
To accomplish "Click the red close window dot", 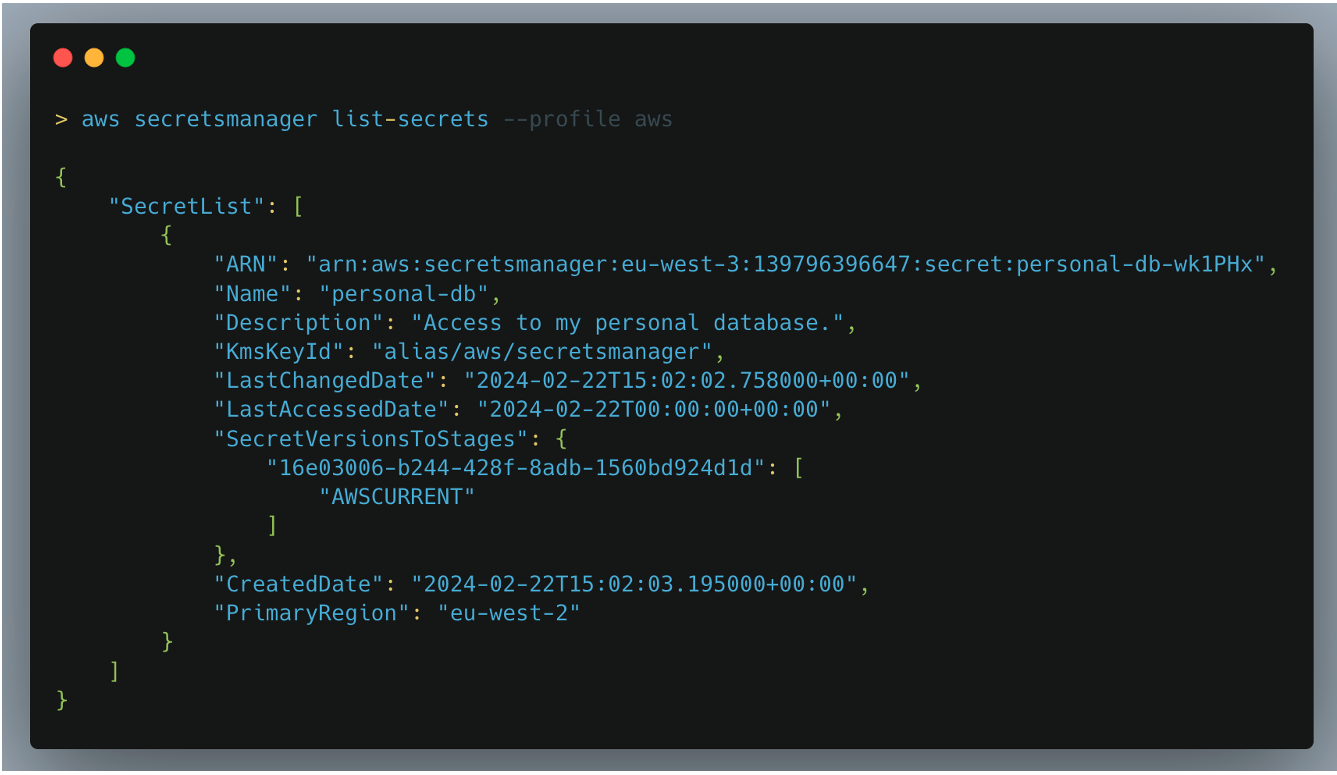I will click(63, 58).
